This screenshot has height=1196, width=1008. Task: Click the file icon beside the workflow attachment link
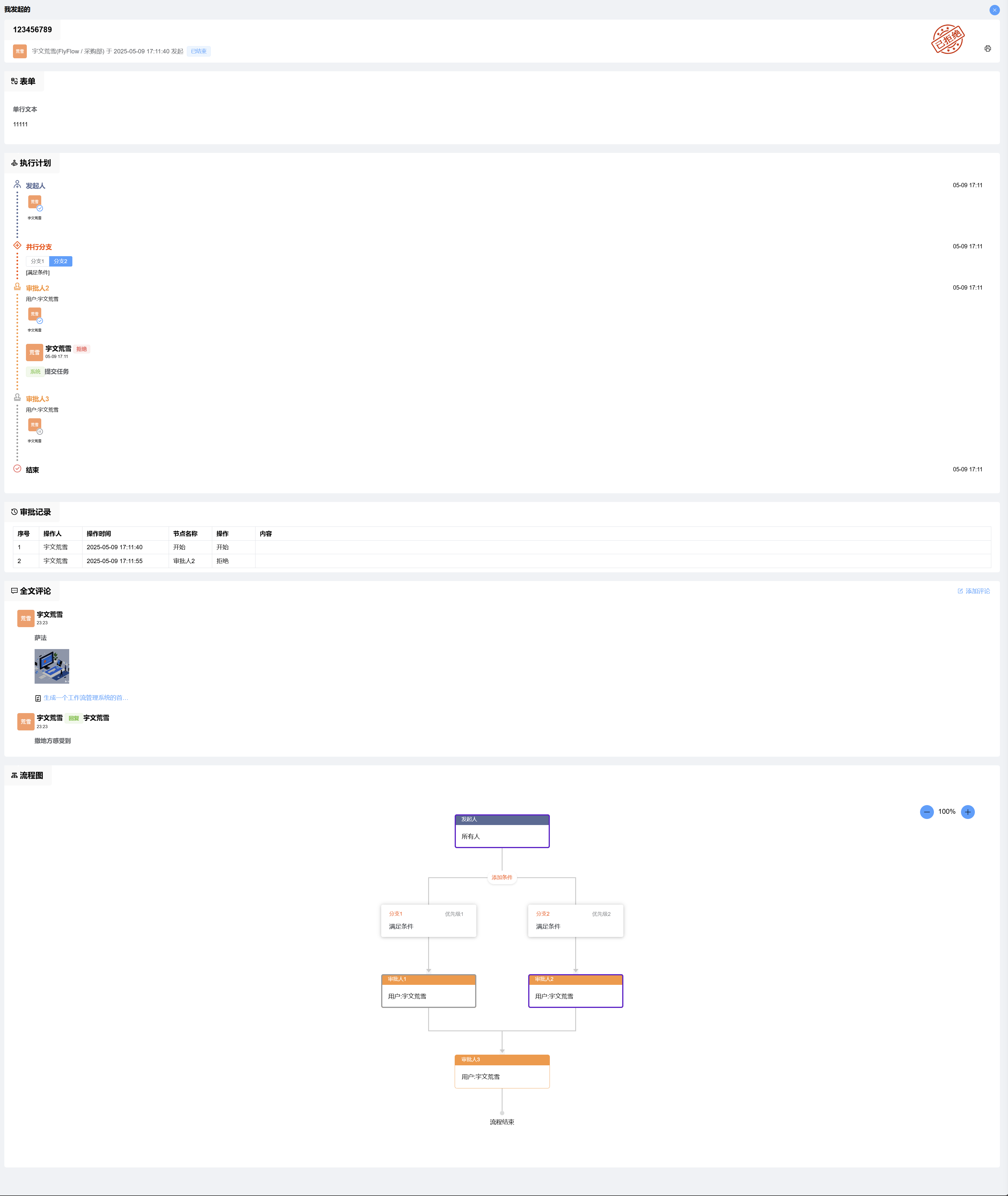38,698
